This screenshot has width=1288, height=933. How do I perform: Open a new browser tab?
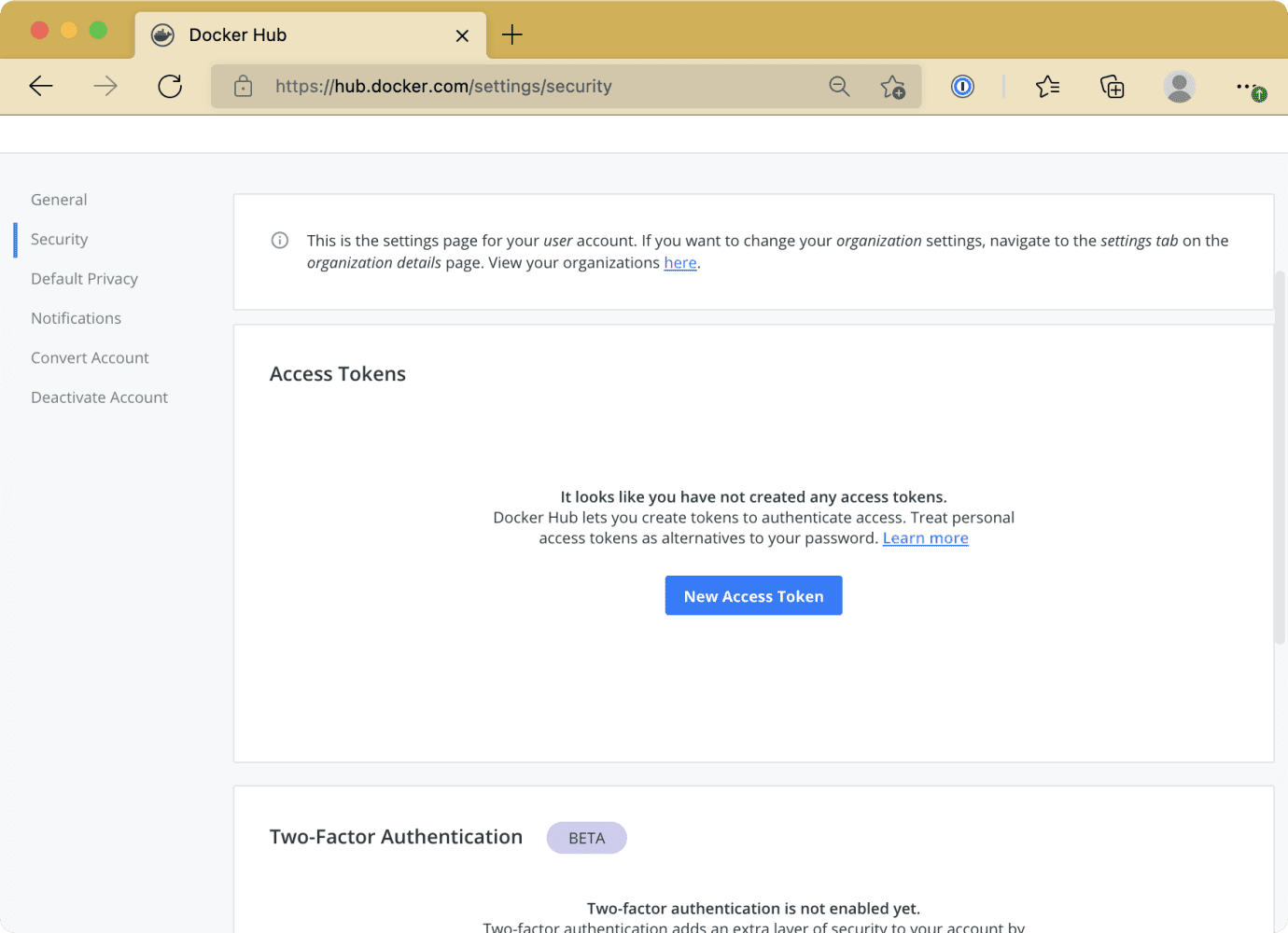click(x=512, y=35)
